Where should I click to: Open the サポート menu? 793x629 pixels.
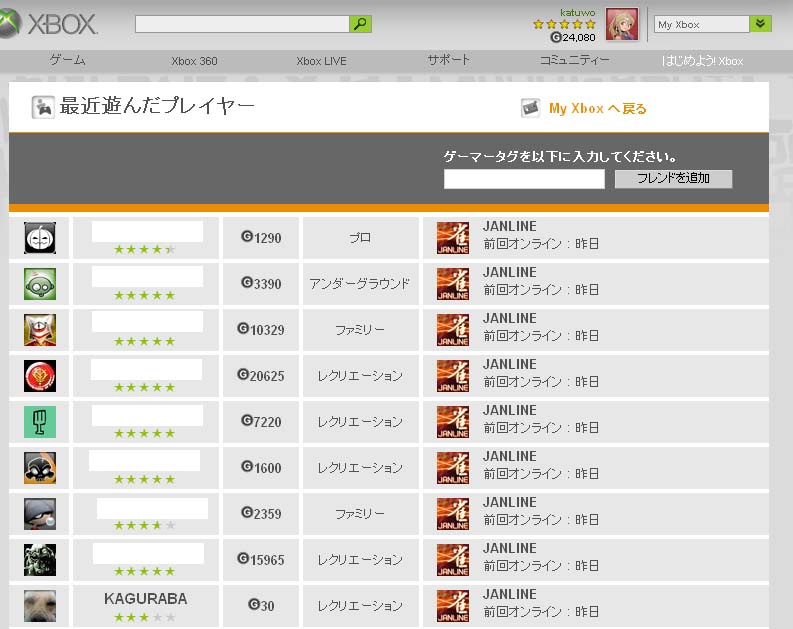[x=449, y=60]
